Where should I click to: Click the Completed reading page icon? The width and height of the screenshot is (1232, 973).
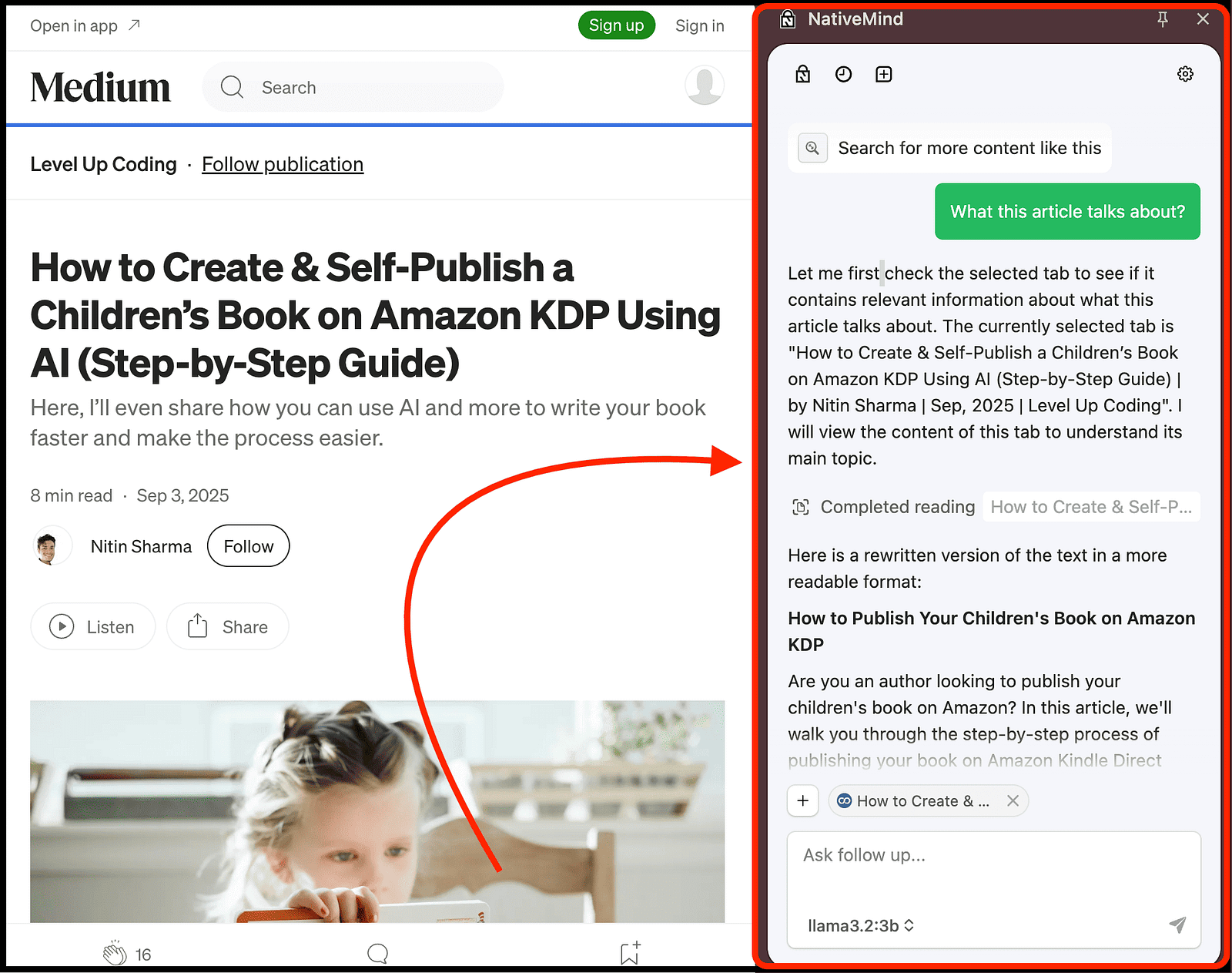click(x=801, y=507)
